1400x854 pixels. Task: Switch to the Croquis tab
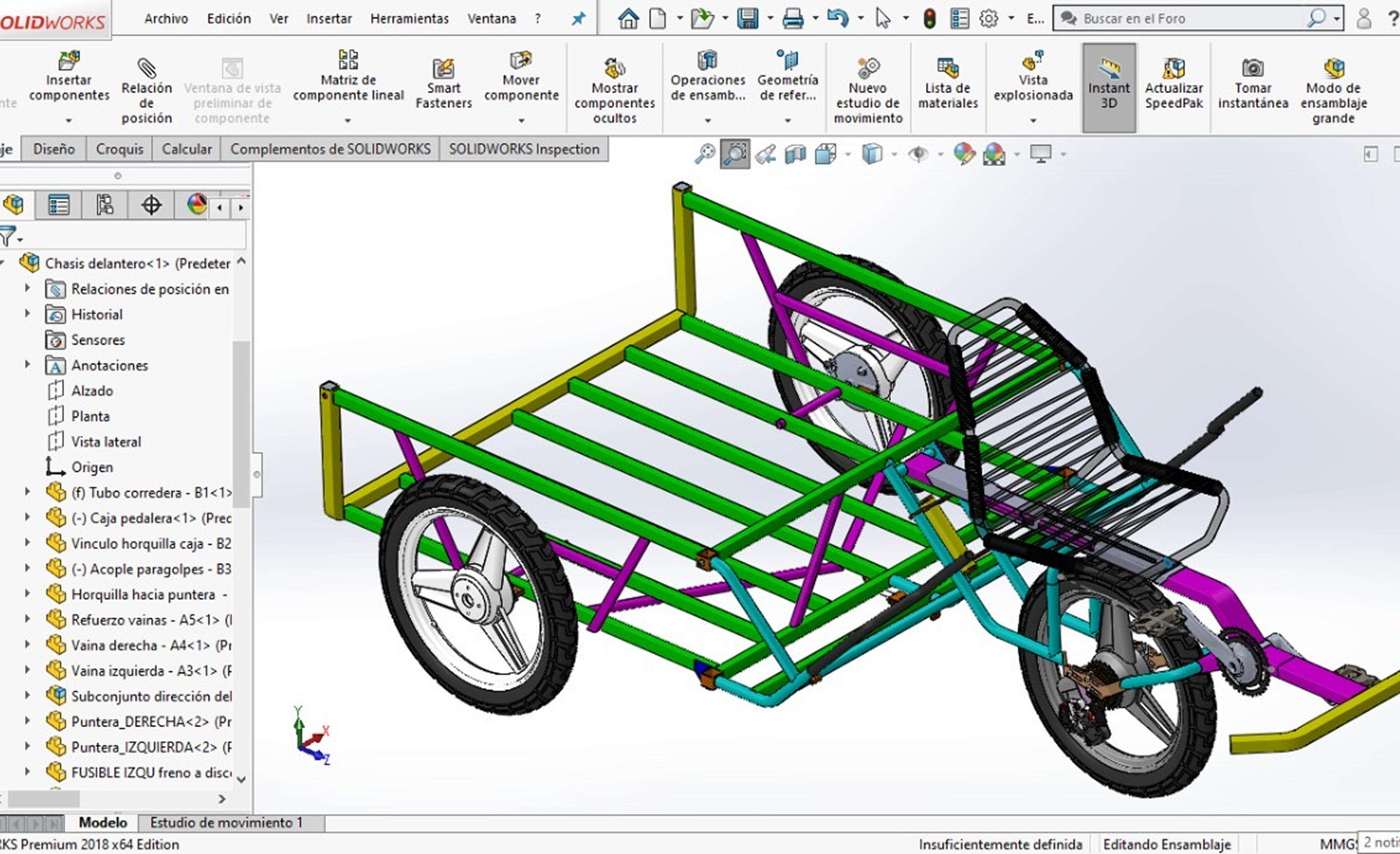click(x=119, y=149)
